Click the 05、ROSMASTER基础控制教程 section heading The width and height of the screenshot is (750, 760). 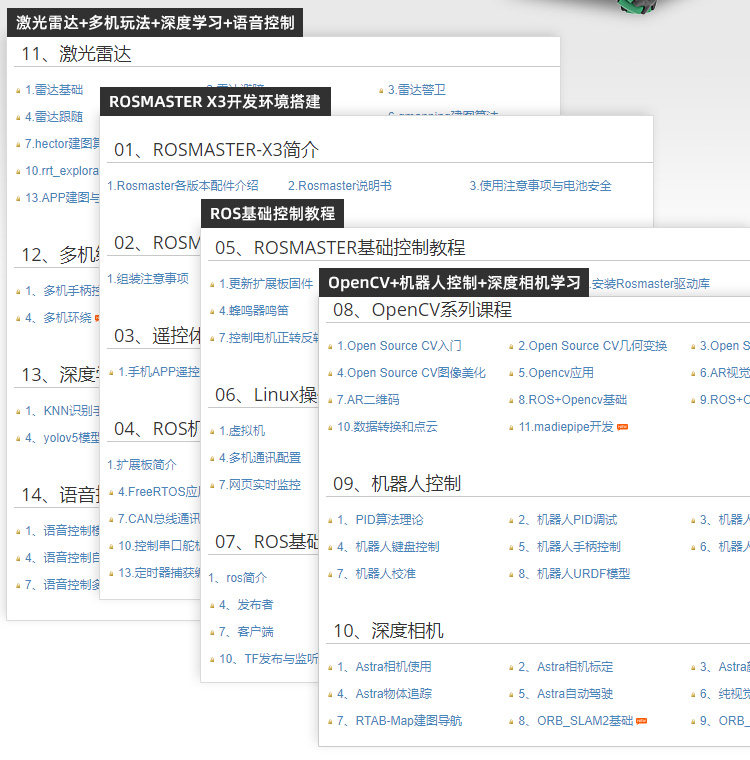click(340, 248)
